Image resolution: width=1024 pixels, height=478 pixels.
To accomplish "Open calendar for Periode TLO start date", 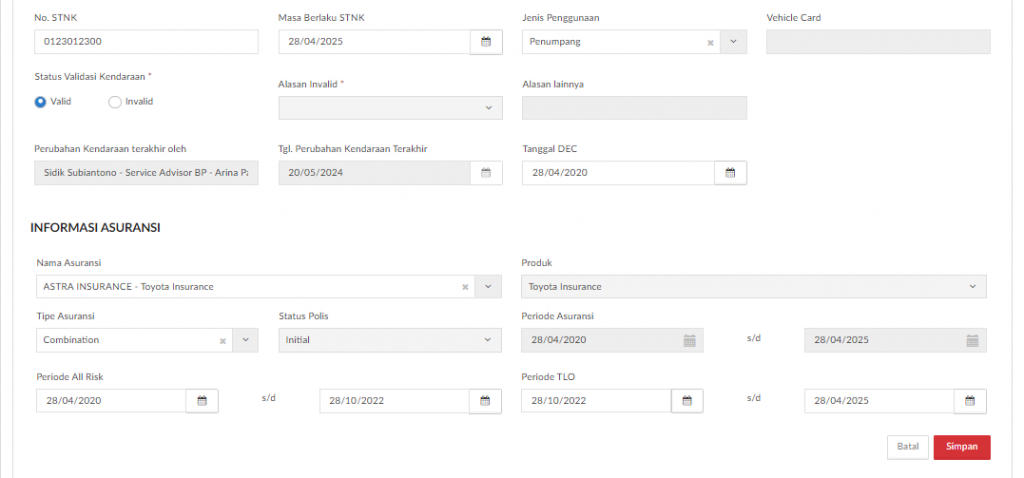I will [687, 401].
